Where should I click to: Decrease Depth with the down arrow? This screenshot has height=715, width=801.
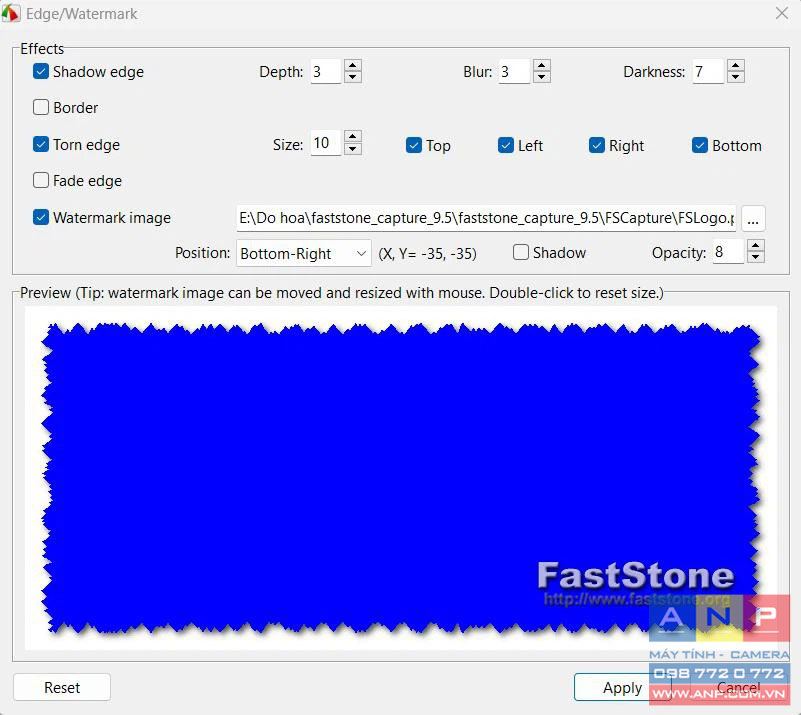pyautogui.click(x=352, y=77)
